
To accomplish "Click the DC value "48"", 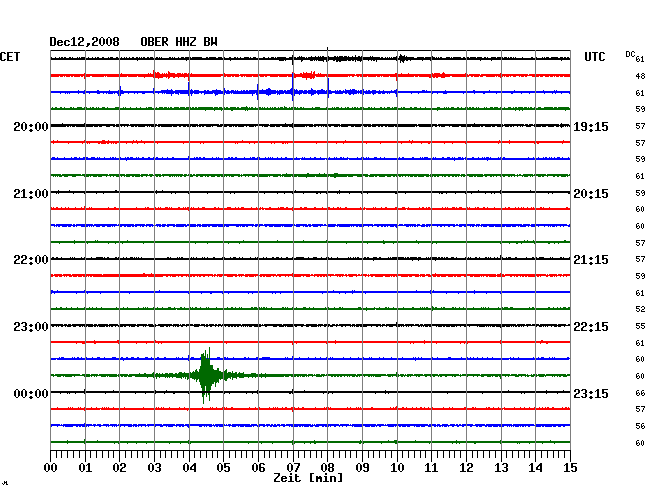I will point(640,76).
